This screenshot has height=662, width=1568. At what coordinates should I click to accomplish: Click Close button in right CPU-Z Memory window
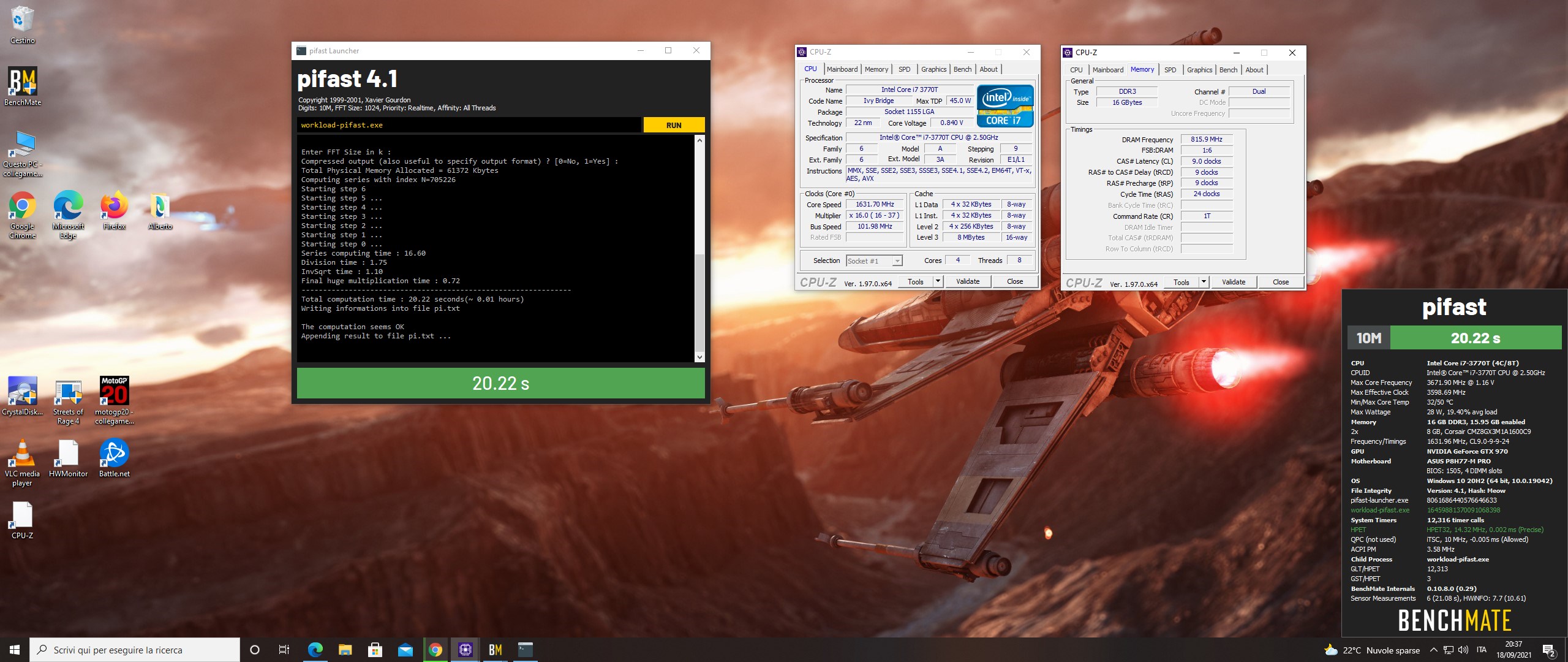1281,282
